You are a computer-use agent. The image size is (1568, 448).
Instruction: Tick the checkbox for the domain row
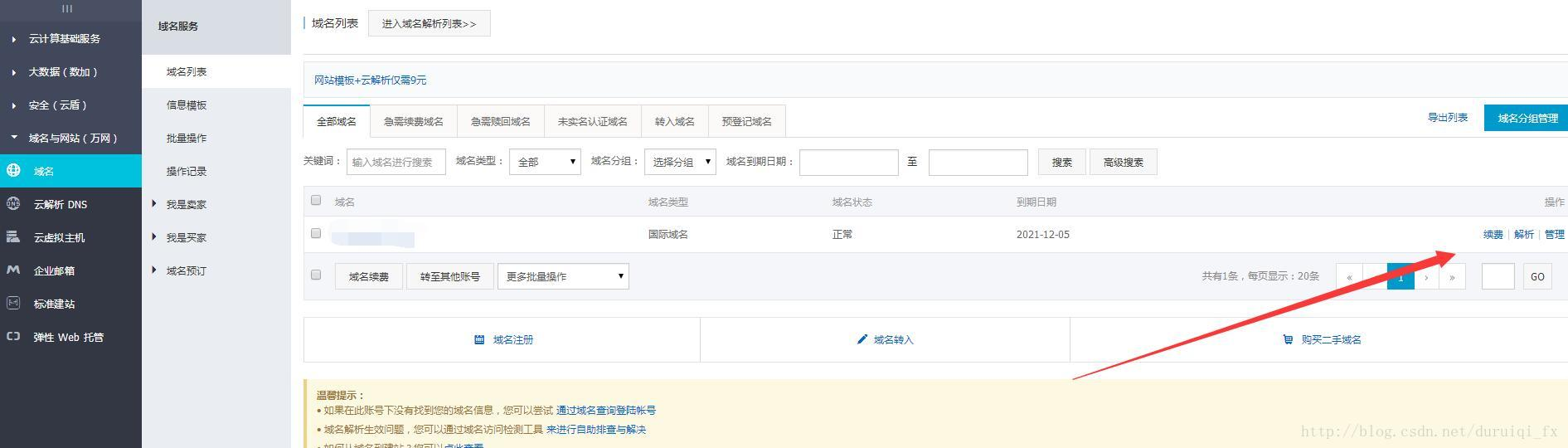pyautogui.click(x=316, y=233)
